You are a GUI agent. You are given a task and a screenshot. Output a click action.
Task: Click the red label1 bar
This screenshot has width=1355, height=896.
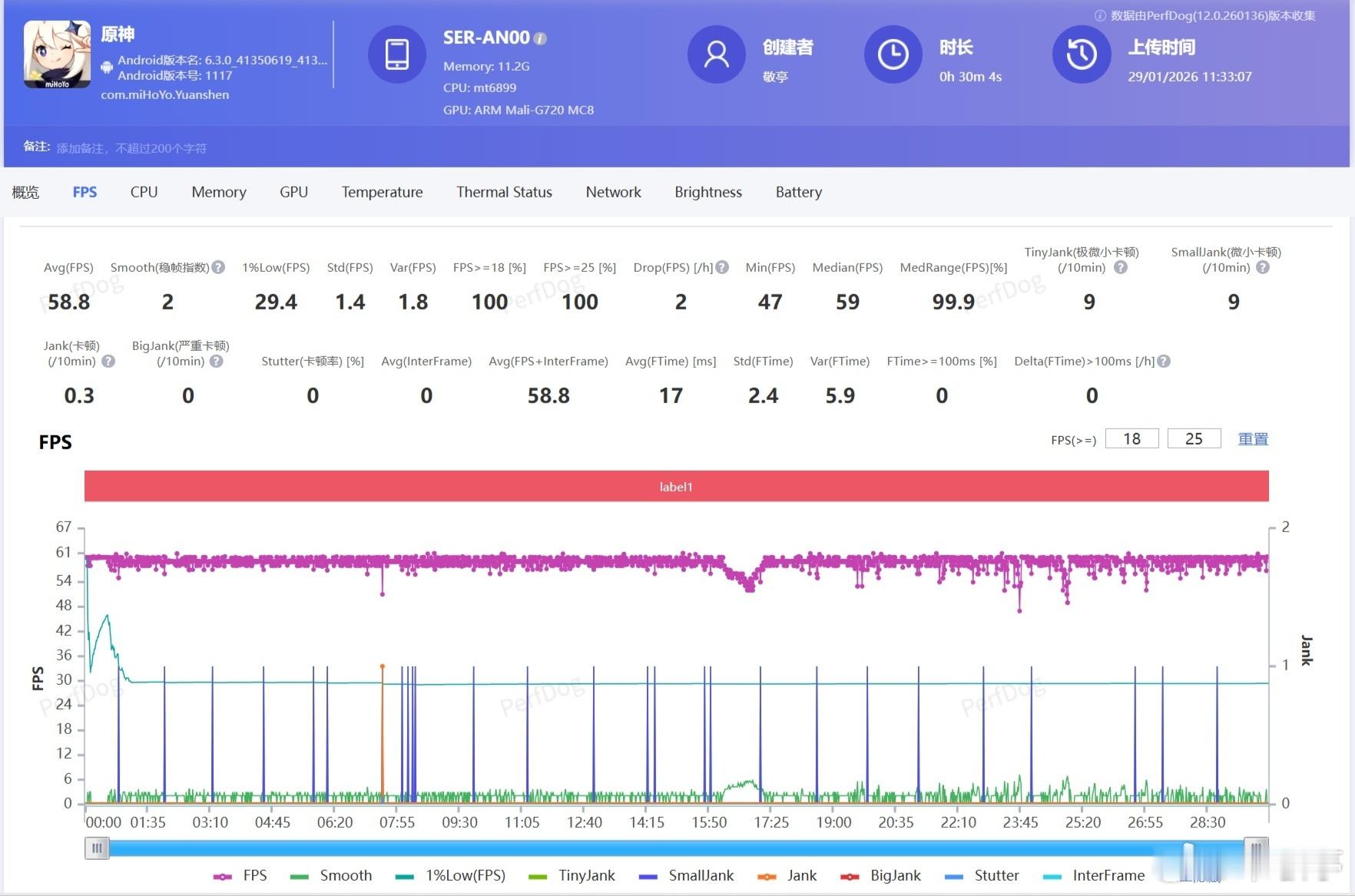(676, 486)
